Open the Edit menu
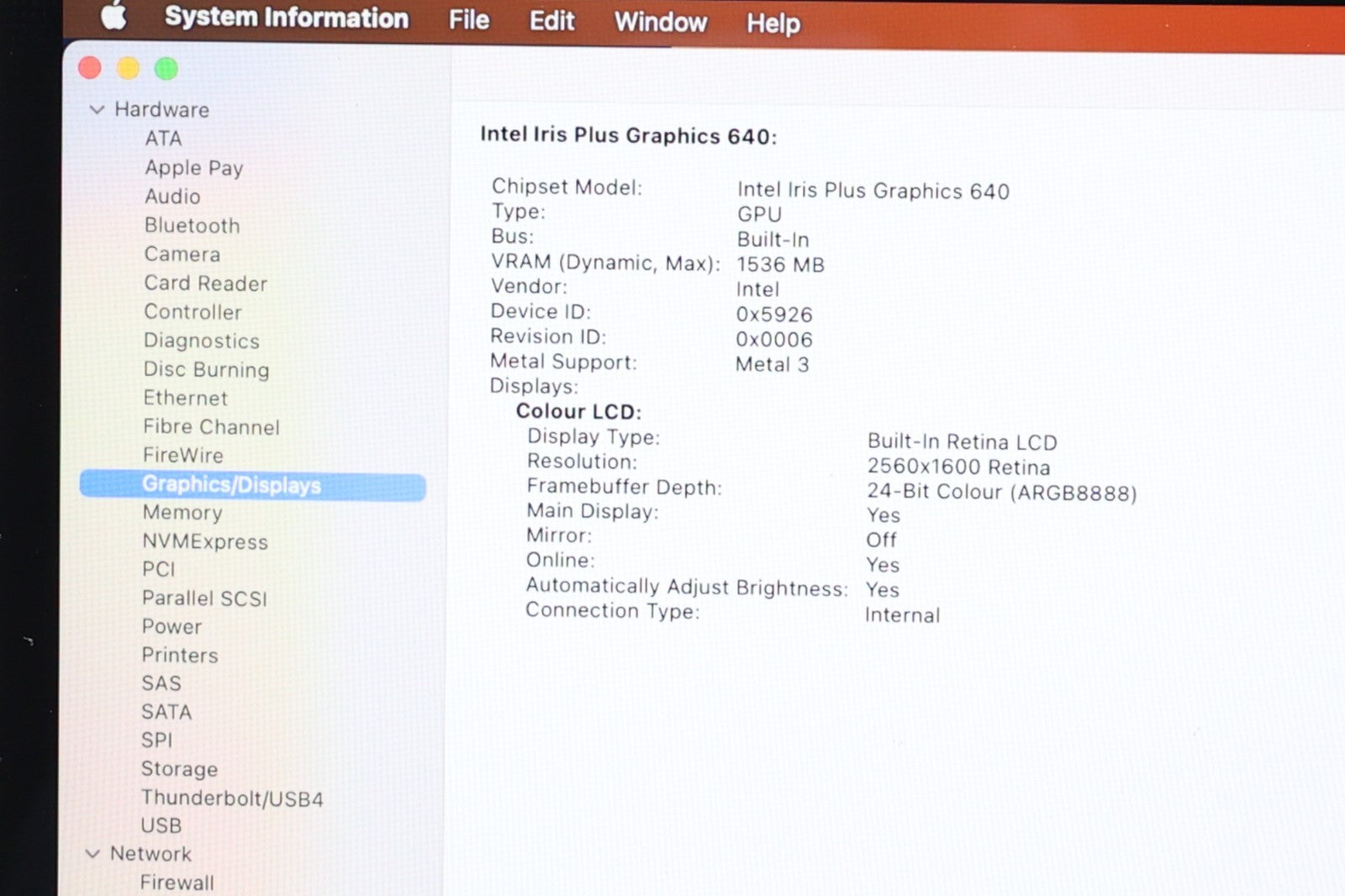 pyautogui.click(x=551, y=20)
